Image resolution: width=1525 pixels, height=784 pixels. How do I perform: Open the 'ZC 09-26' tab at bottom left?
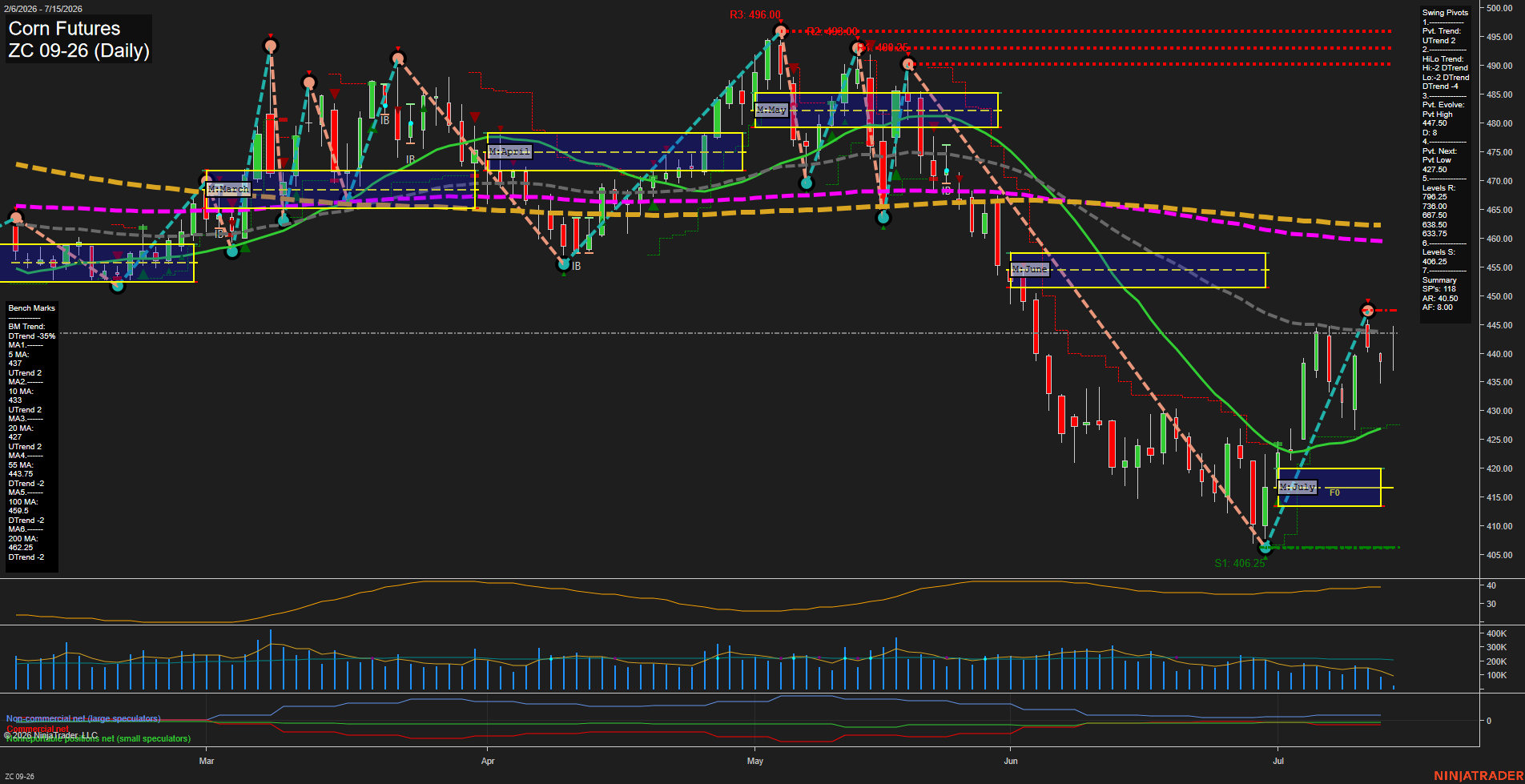pyautogui.click(x=19, y=776)
